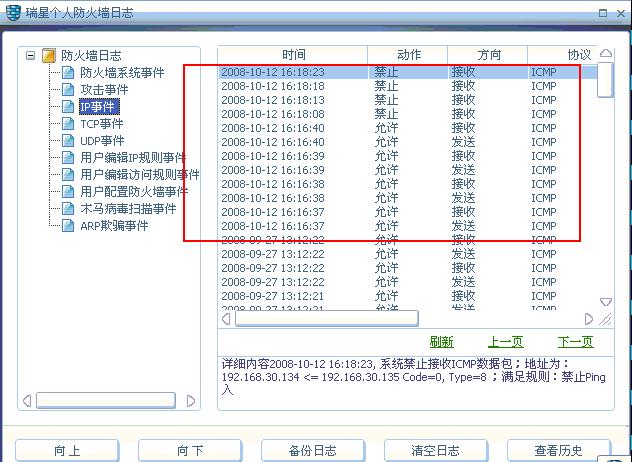Sort by the 动作 column header

click(407, 55)
